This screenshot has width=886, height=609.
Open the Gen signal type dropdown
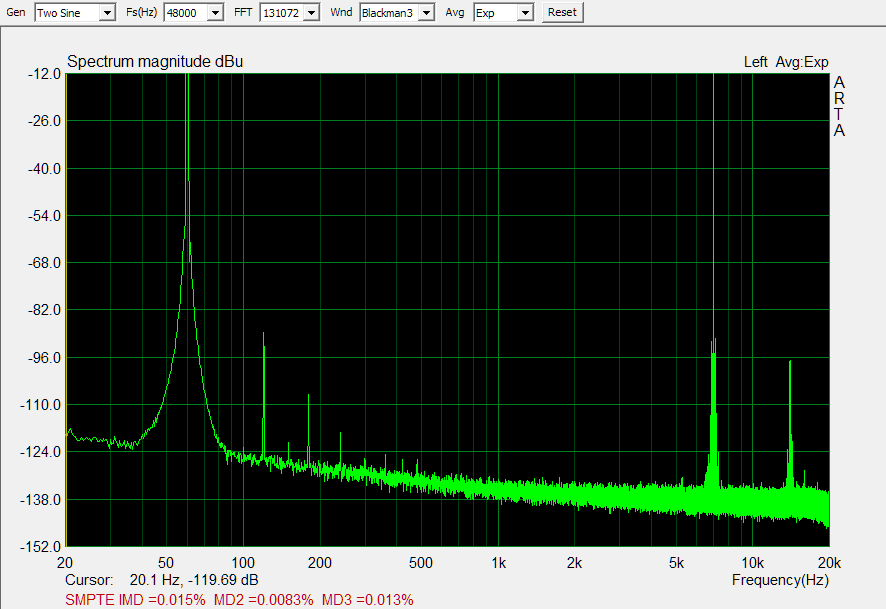click(x=107, y=12)
